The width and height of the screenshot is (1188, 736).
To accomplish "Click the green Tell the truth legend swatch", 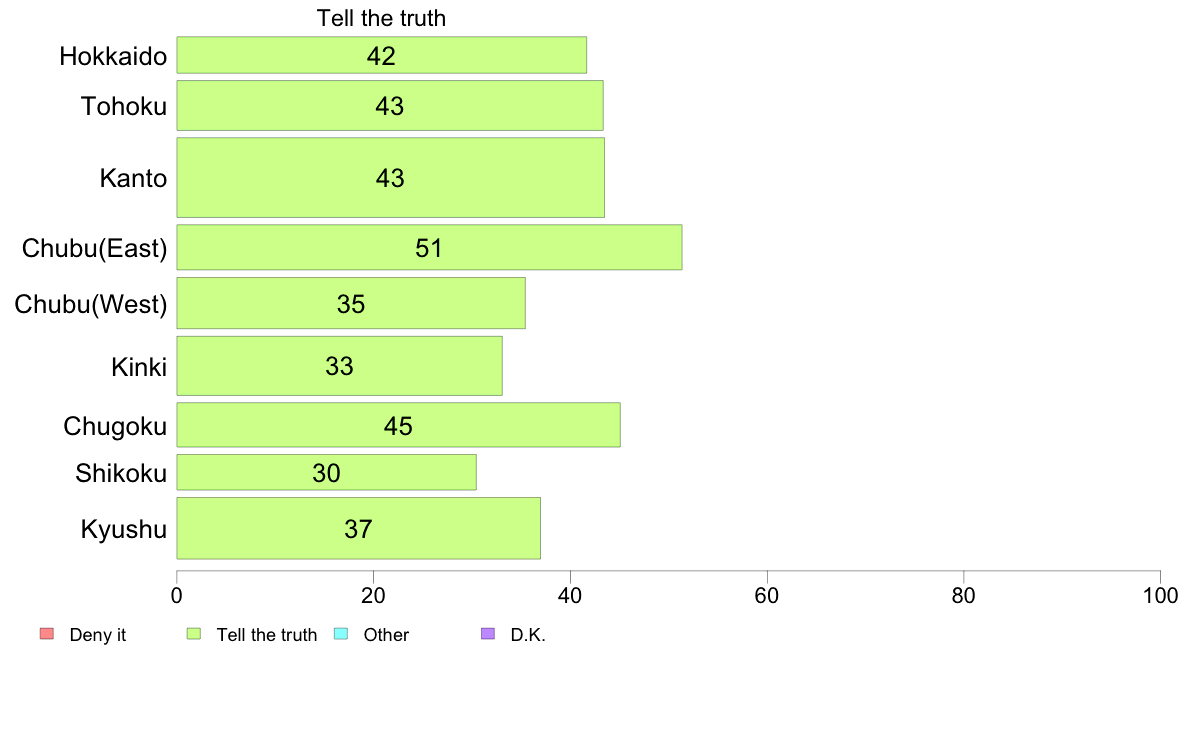I will pyautogui.click(x=194, y=634).
